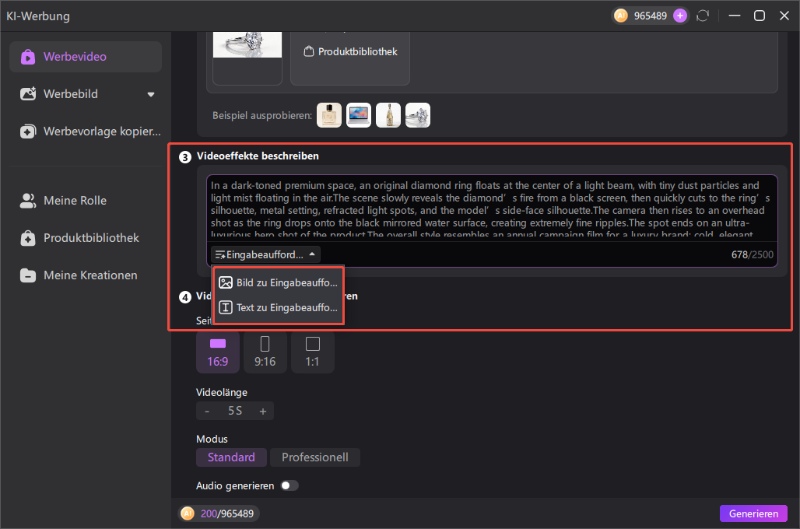Image resolution: width=800 pixels, height=529 pixels.
Task: Select the 16:9 aspect ratio
Action: pyautogui.click(x=218, y=352)
